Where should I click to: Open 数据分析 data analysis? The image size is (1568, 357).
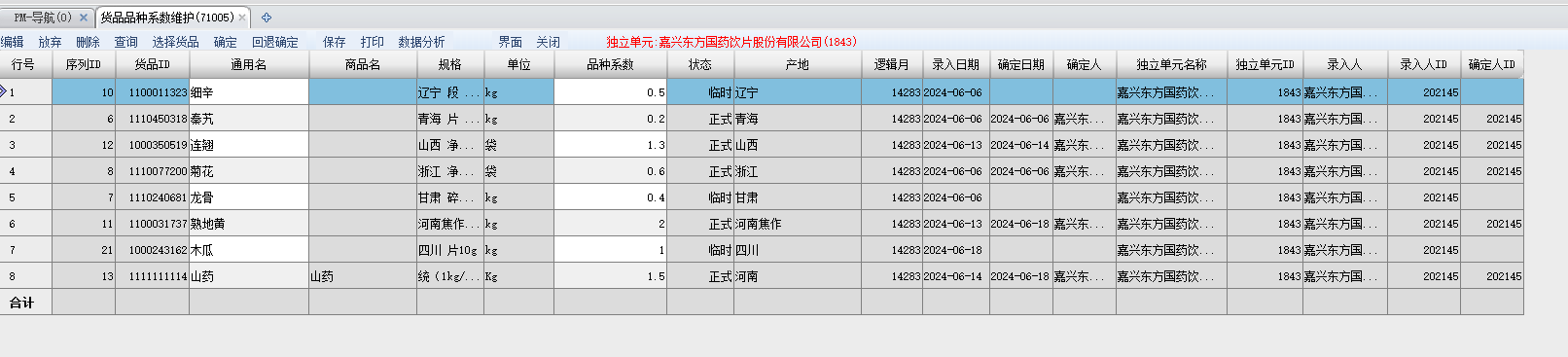pyautogui.click(x=422, y=42)
